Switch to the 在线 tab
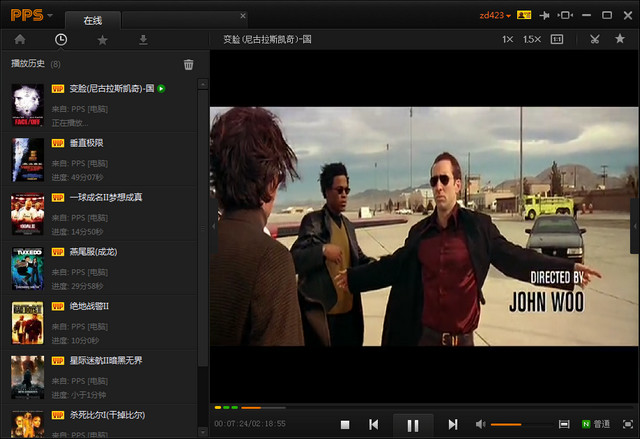The image size is (640, 439). point(93,19)
